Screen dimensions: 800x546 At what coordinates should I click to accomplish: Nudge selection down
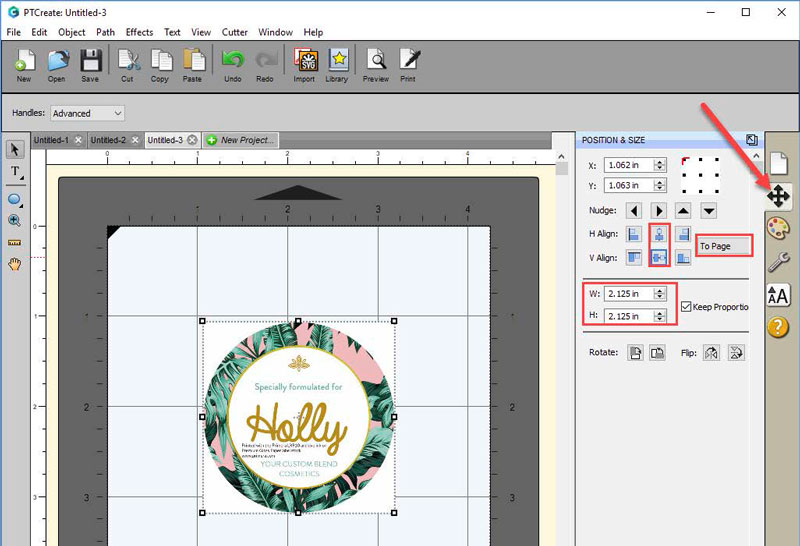(x=709, y=210)
